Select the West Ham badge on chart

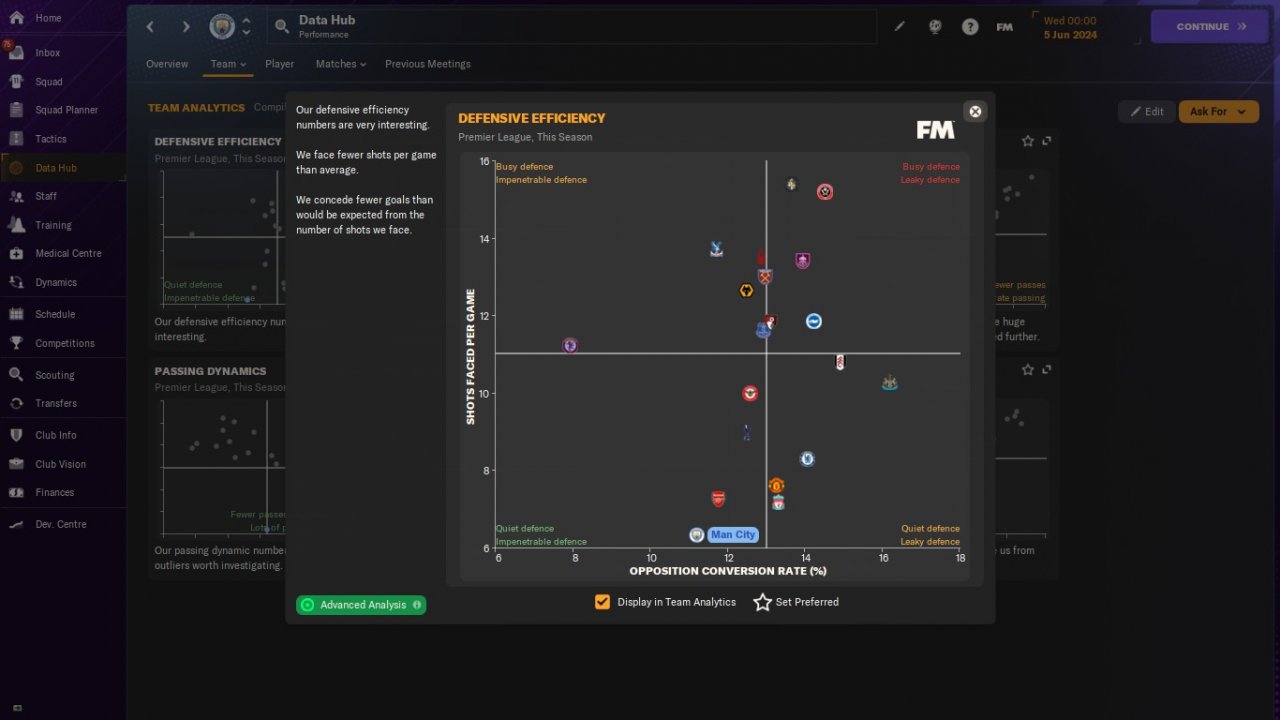765,277
